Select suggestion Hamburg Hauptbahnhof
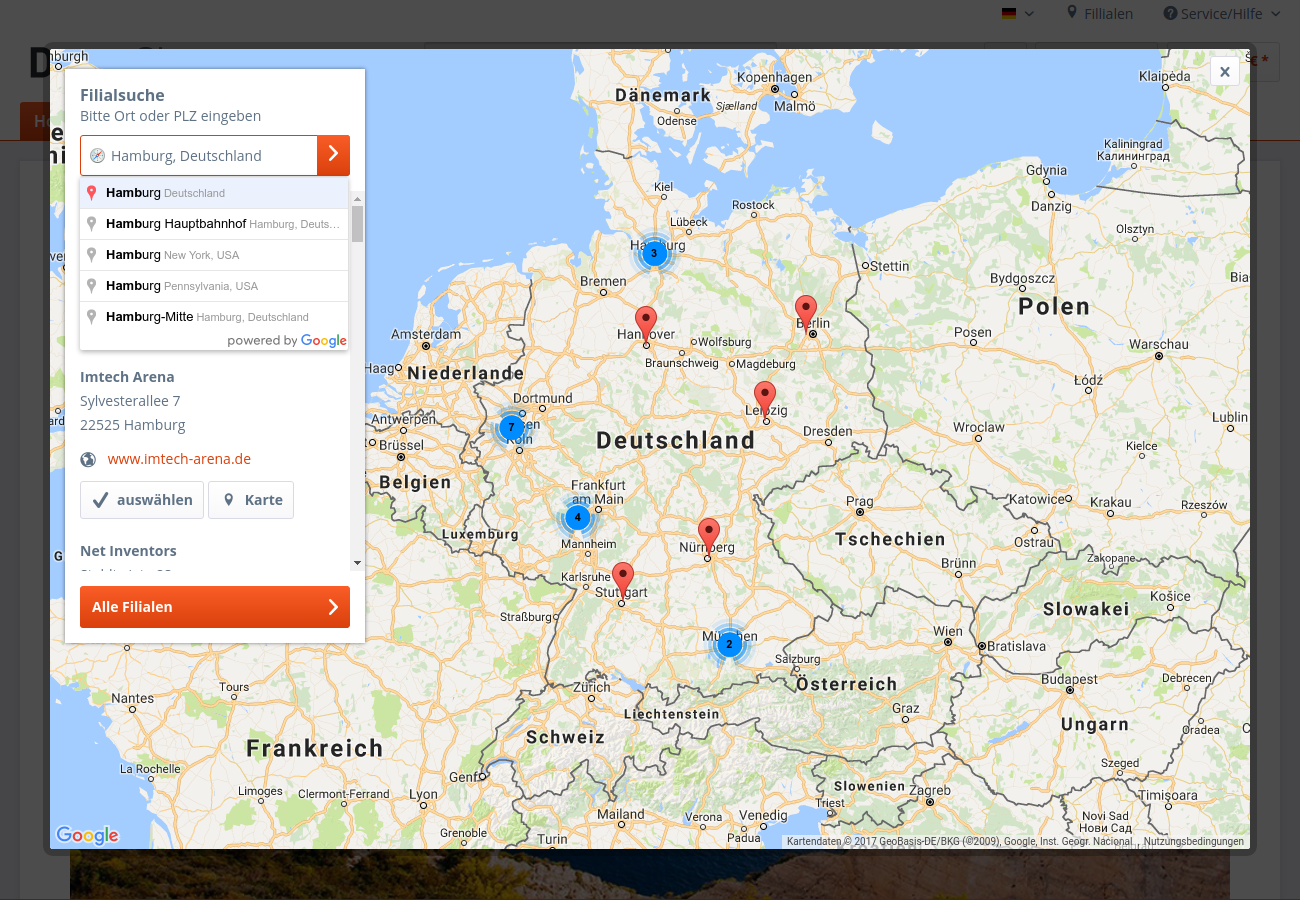The image size is (1300, 900). 214,224
